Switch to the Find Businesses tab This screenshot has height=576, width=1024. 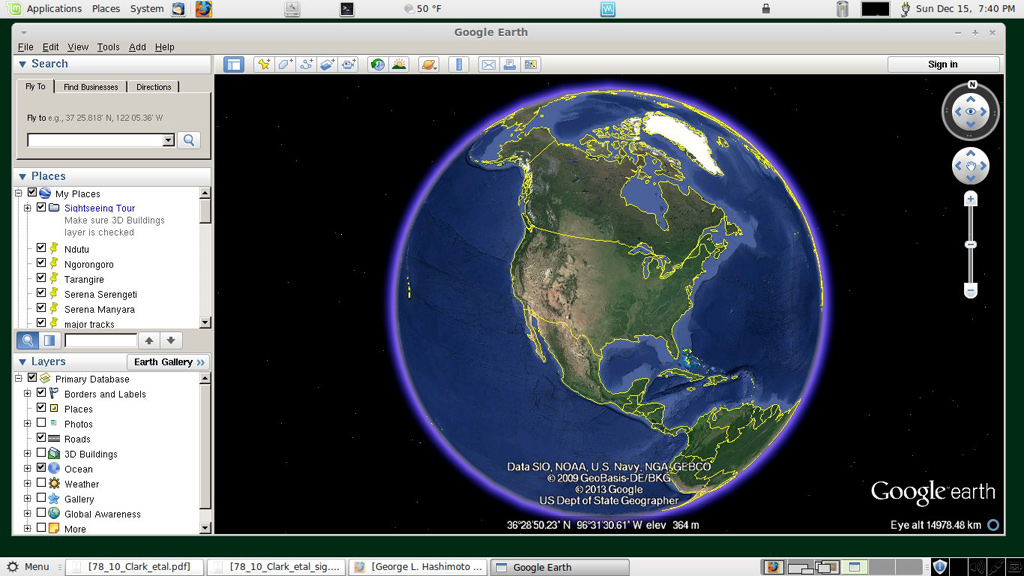(91, 87)
